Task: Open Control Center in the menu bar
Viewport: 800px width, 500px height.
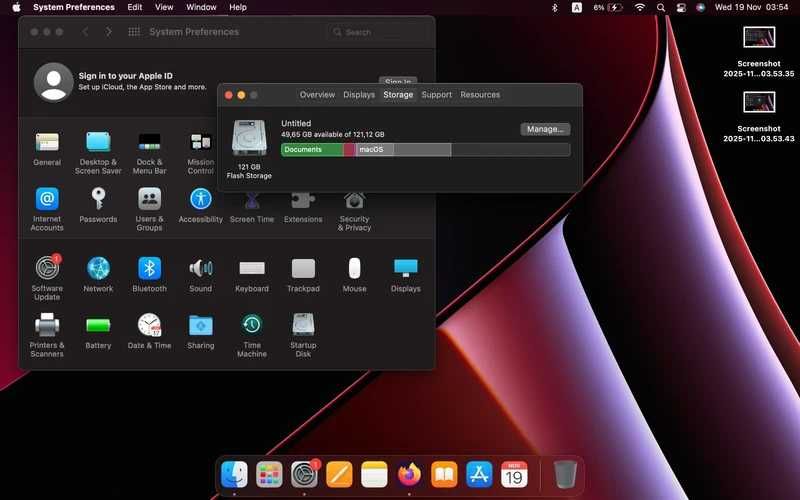Action: coord(681,7)
